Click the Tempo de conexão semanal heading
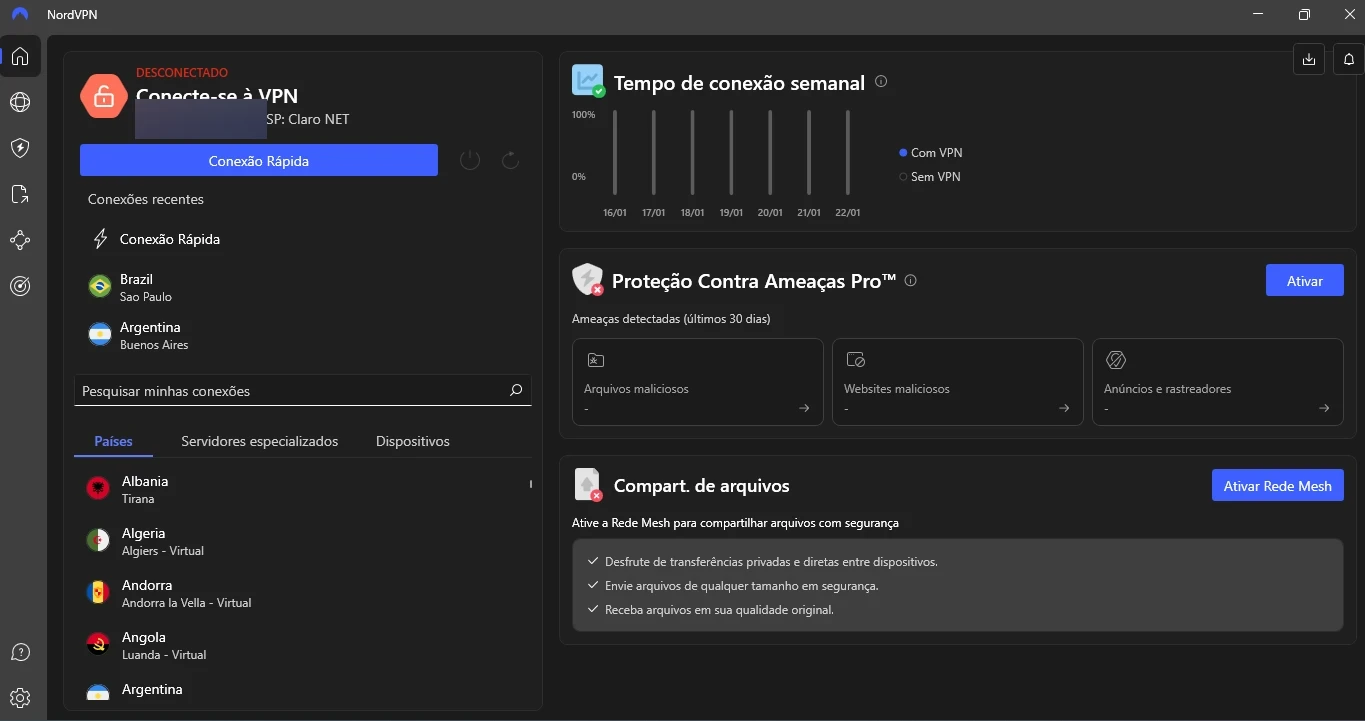The width and height of the screenshot is (1365, 721). (x=739, y=83)
